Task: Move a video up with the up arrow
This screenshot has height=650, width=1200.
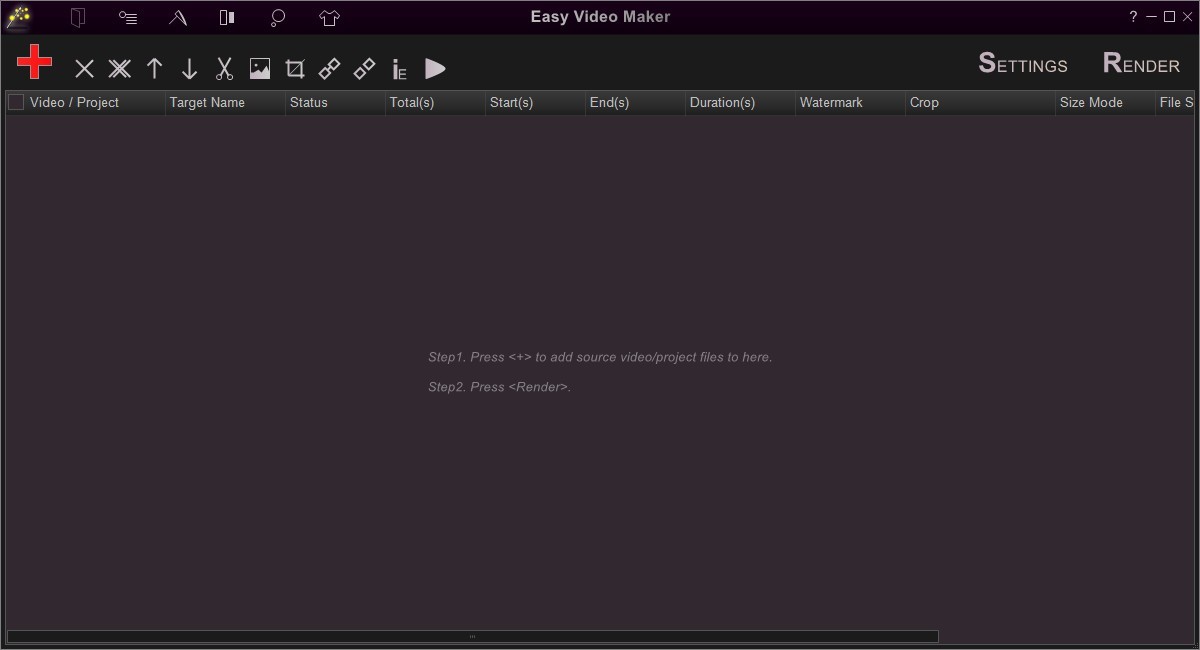Action: pos(154,68)
